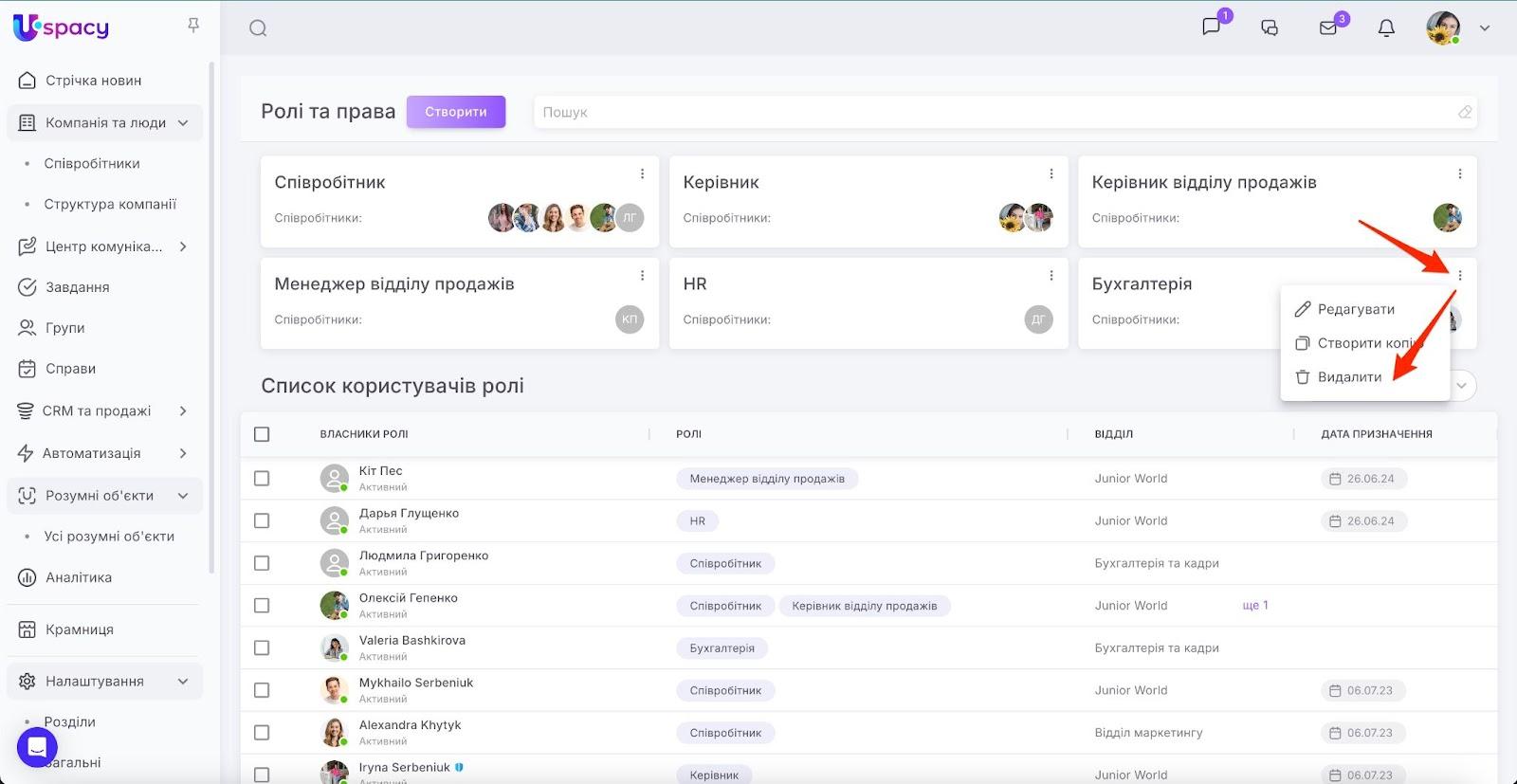Screen dimensions: 1517x784
Task: Check the box for Кіт Пес
Action: 262,479
